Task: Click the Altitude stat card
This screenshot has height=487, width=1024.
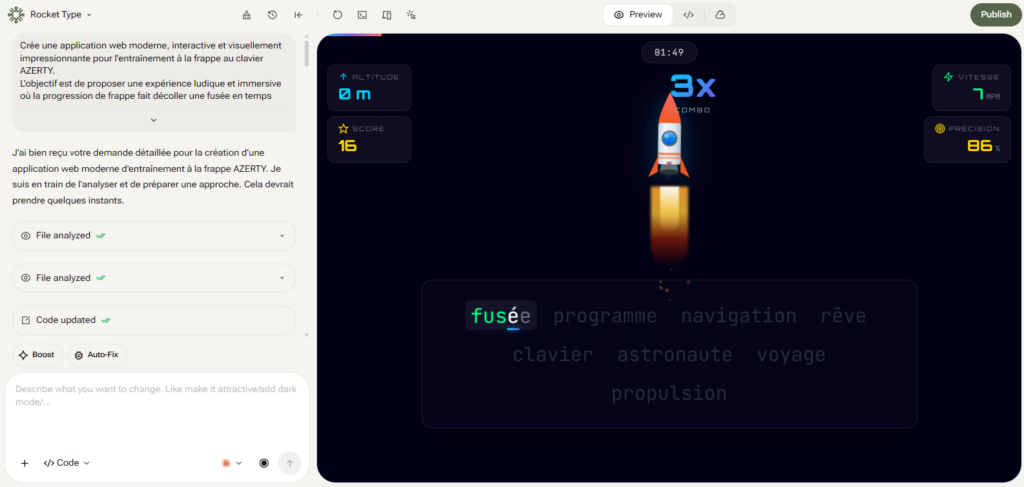Action: tap(369, 87)
